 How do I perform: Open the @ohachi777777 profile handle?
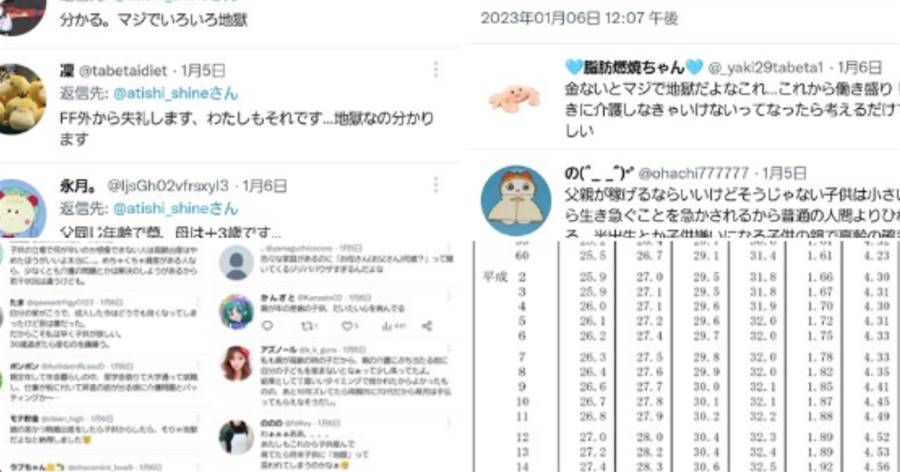(x=693, y=173)
